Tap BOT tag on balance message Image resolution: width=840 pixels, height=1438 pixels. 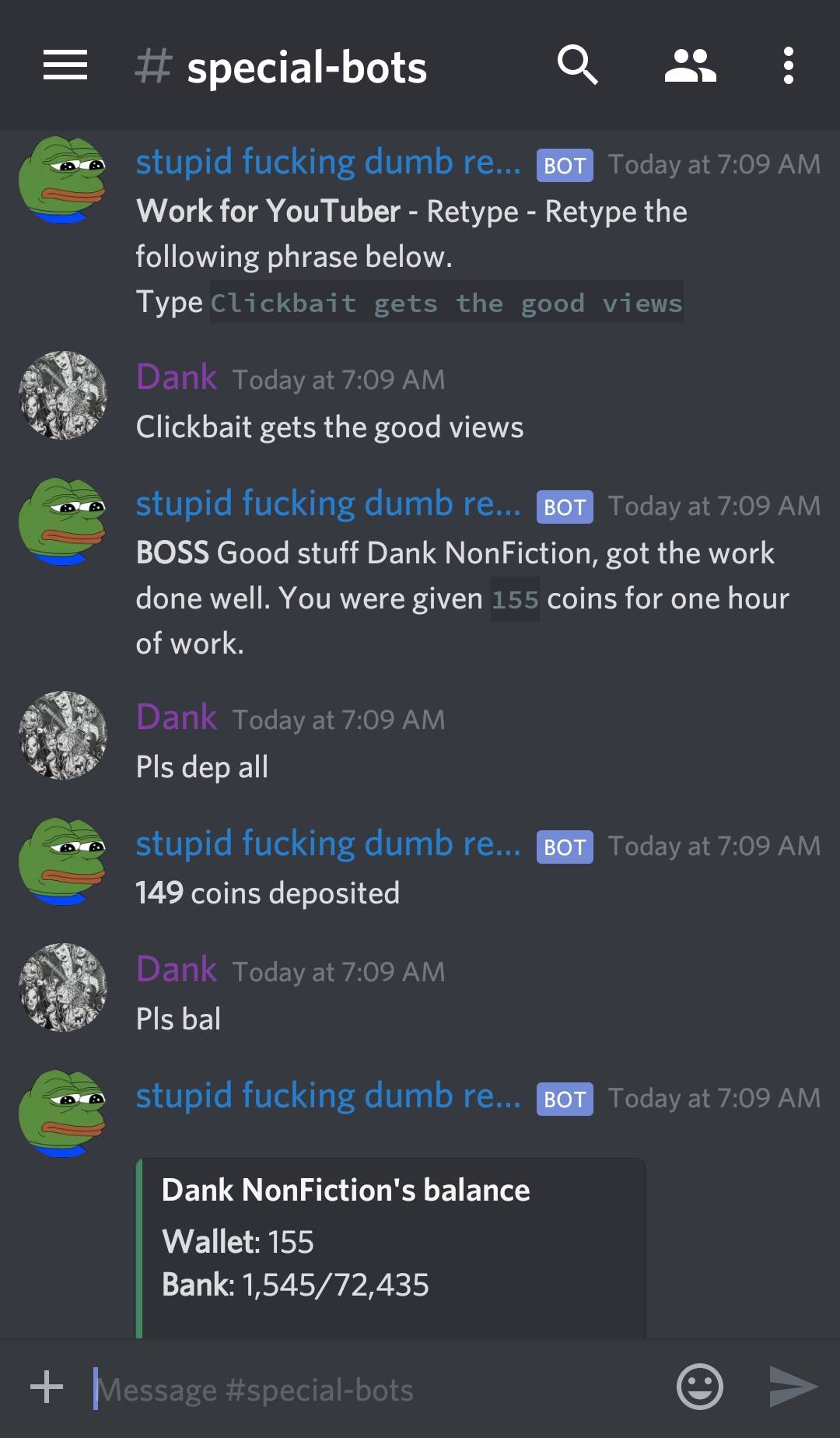[565, 1099]
